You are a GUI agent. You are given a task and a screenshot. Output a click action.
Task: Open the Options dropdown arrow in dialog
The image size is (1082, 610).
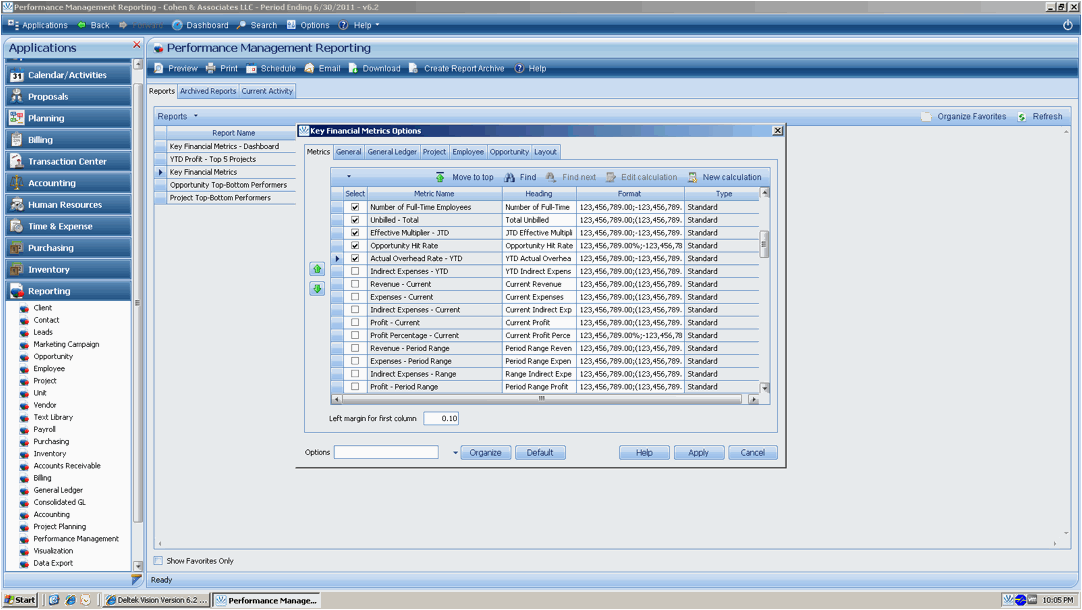[455, 453]
